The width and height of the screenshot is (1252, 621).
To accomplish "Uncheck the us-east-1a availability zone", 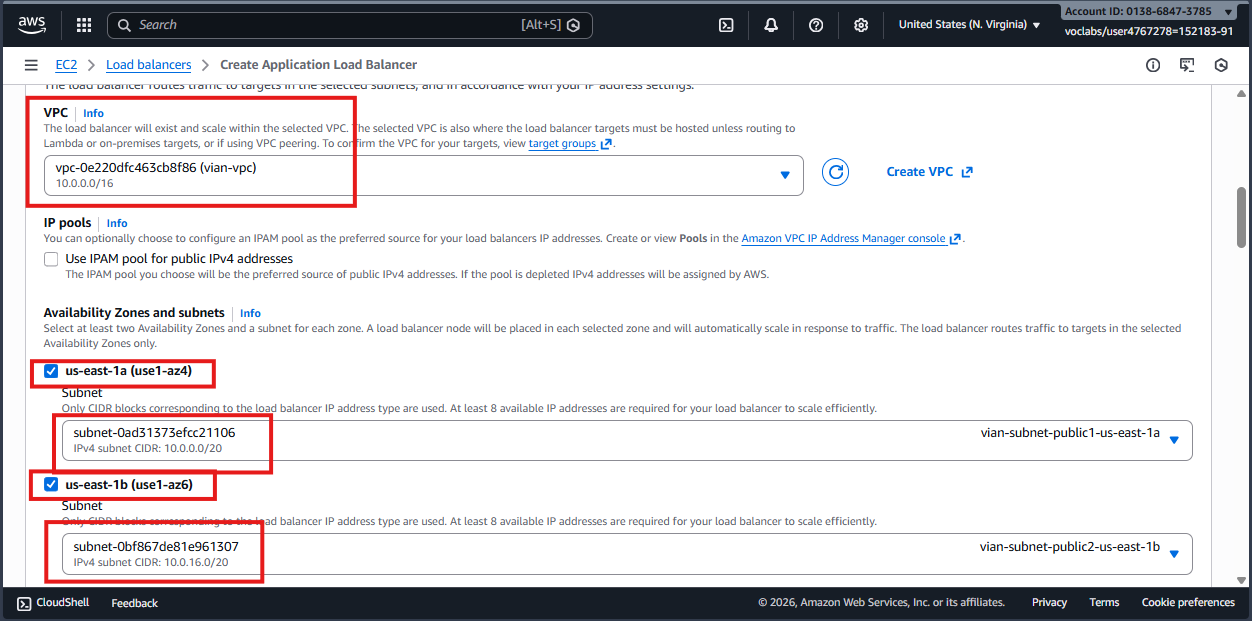I will (x=51, y=371).
